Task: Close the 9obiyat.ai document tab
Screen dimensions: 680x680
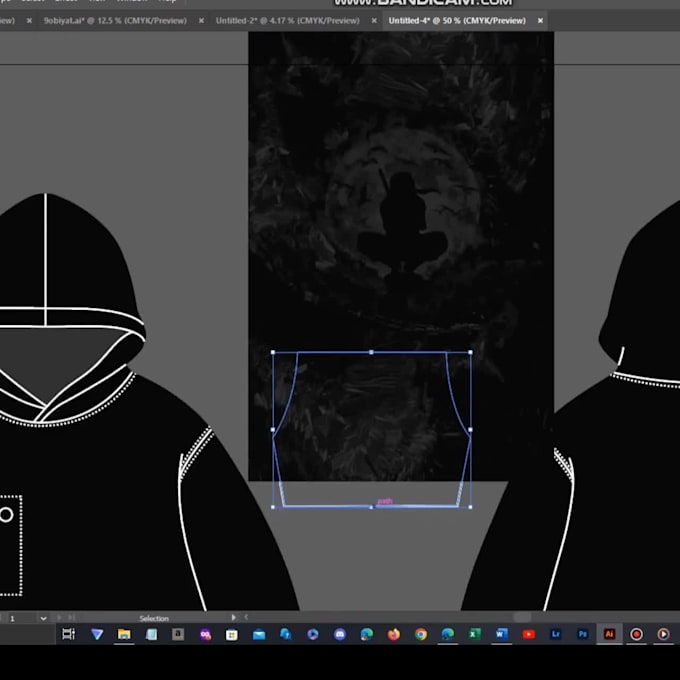Action: [201, 20]
